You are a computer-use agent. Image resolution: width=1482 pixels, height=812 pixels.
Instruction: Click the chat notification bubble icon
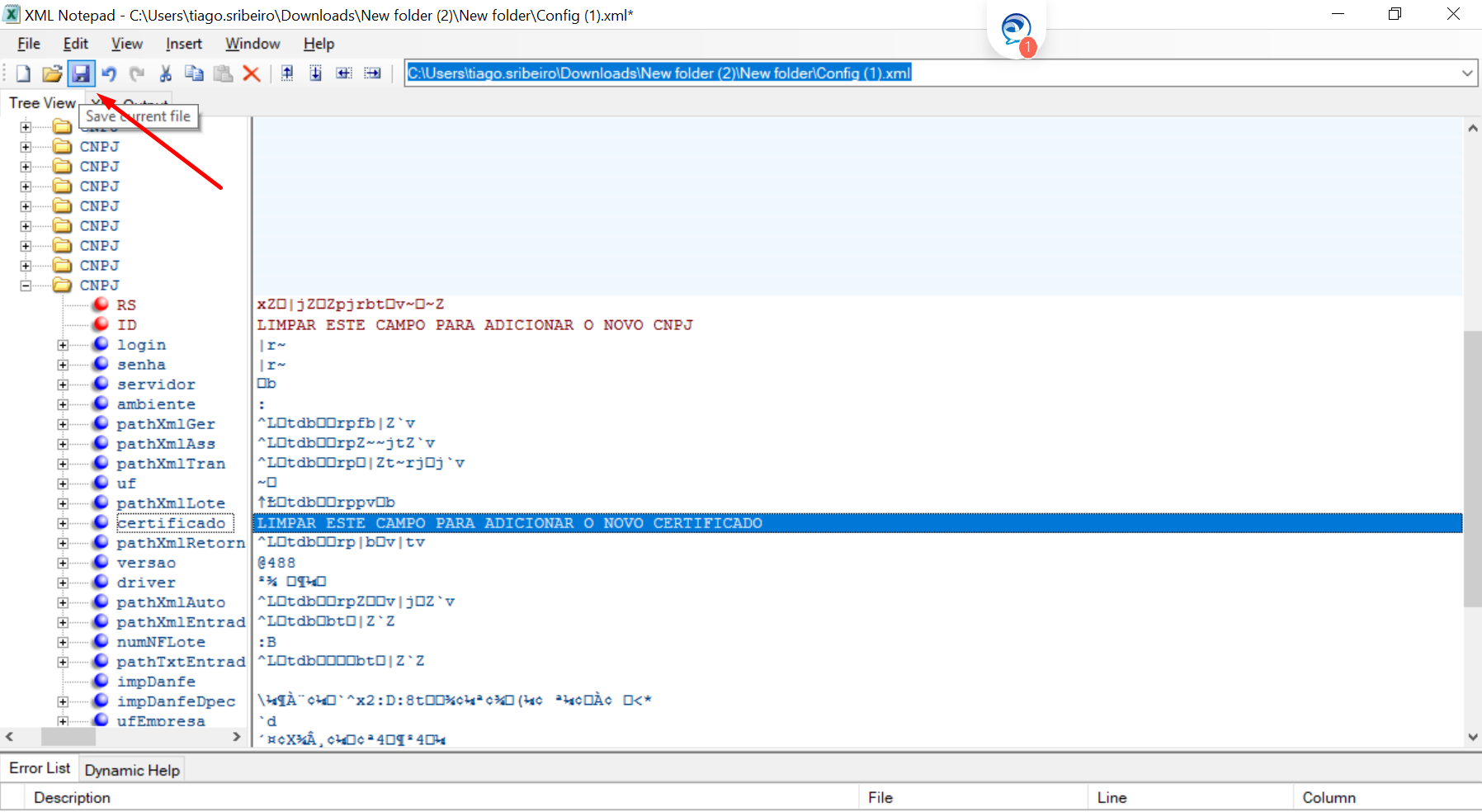(x=1017, y=31)
